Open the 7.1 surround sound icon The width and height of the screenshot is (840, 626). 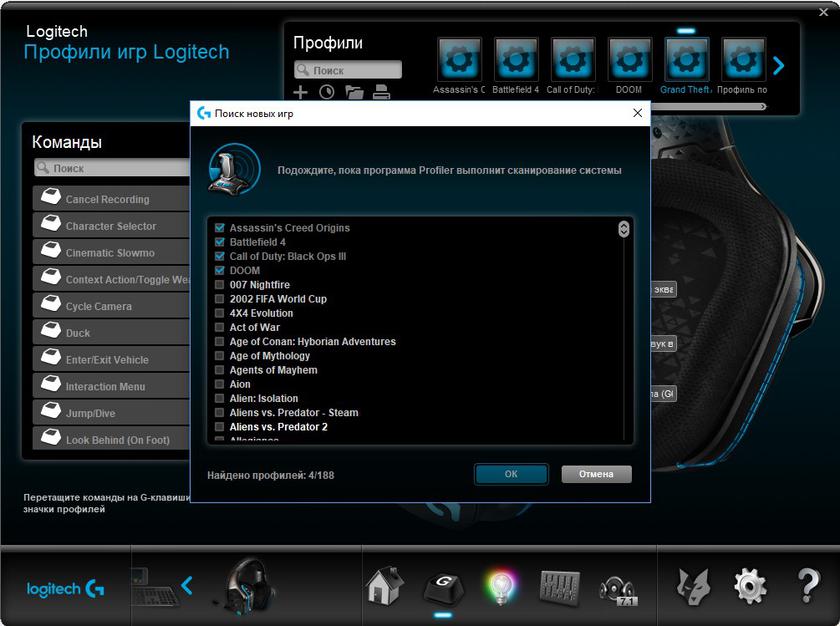(617, 587)
